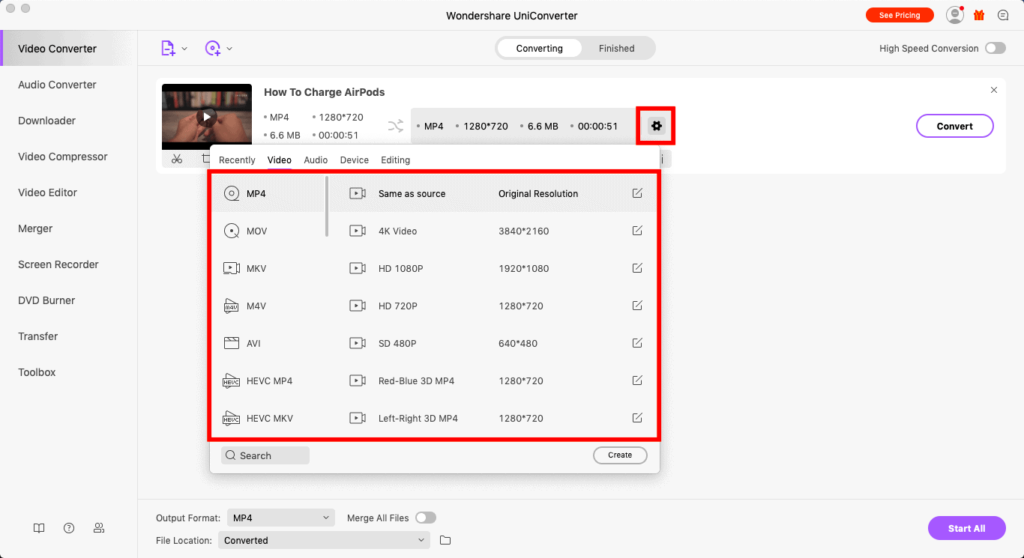Open the feedback message icon
The height and width of the screenshot is (558, 1024).
(x=1003, y=15)
